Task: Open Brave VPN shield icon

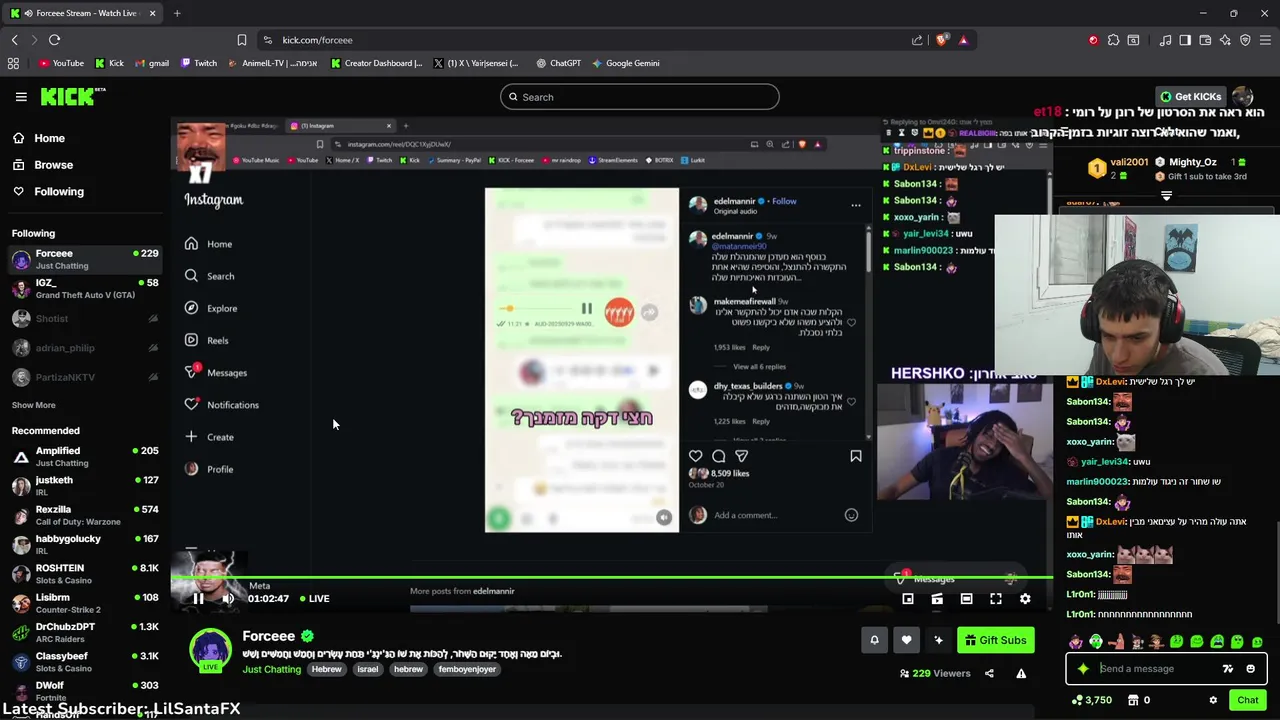Action: 1245,40
